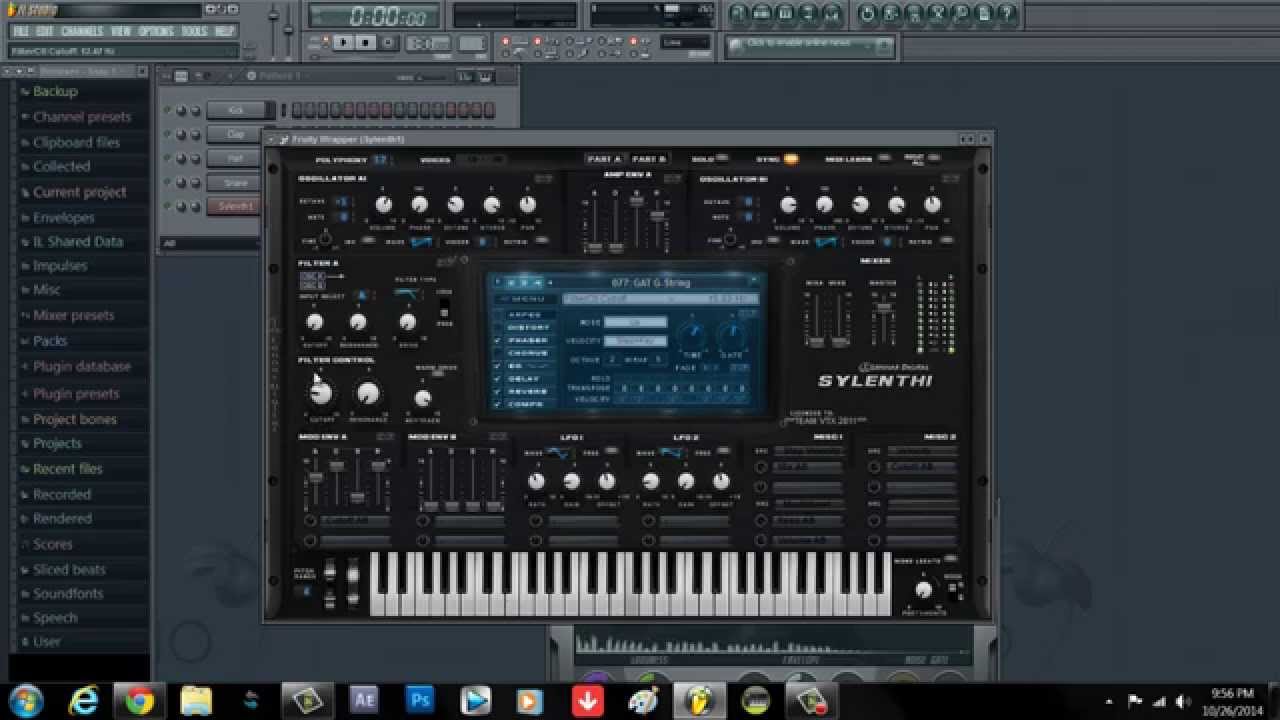
Task: Click the Filter Control RESONANCE knob
Action: click(368, 394)
